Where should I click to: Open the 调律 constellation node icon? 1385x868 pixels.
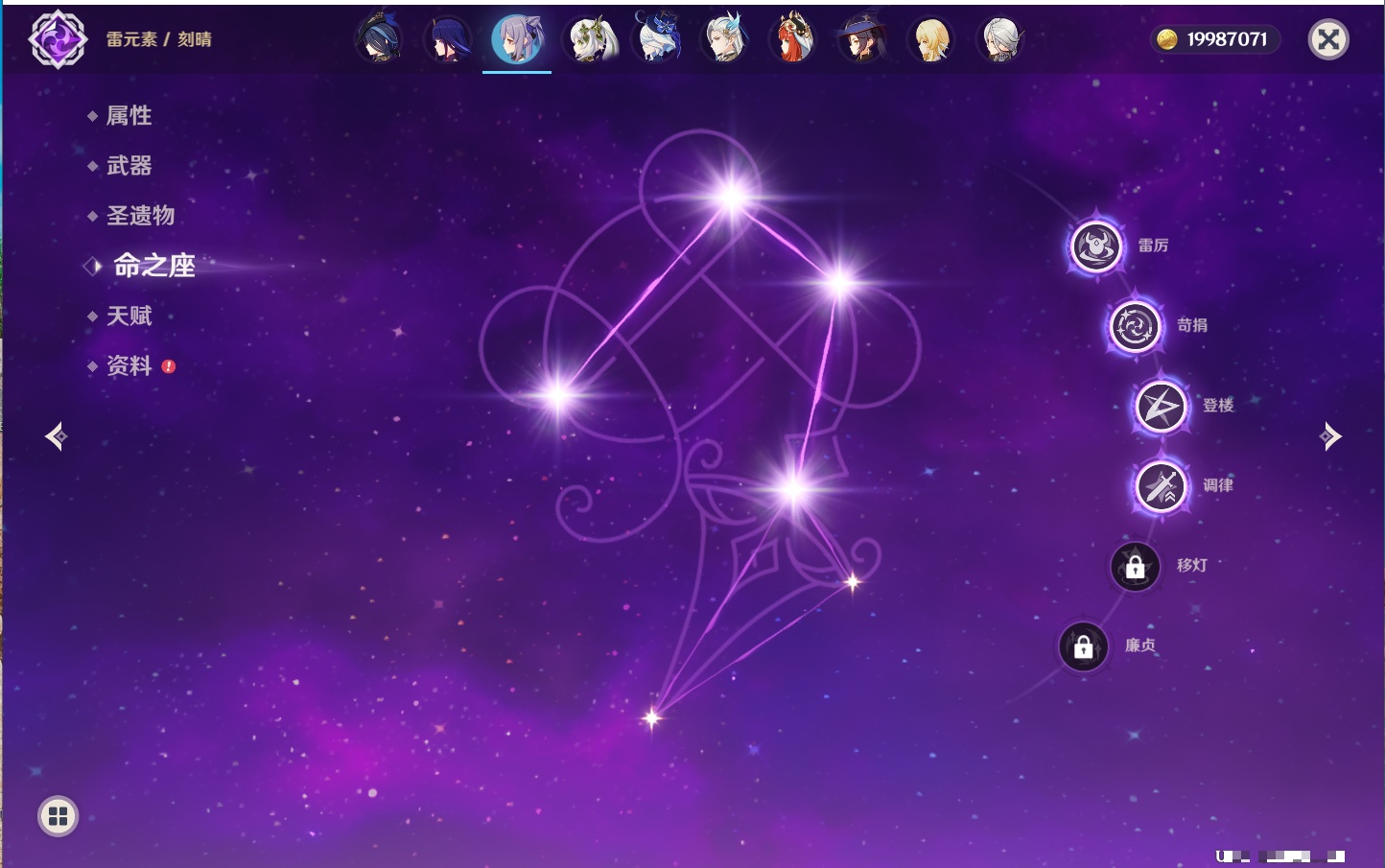1161,486
